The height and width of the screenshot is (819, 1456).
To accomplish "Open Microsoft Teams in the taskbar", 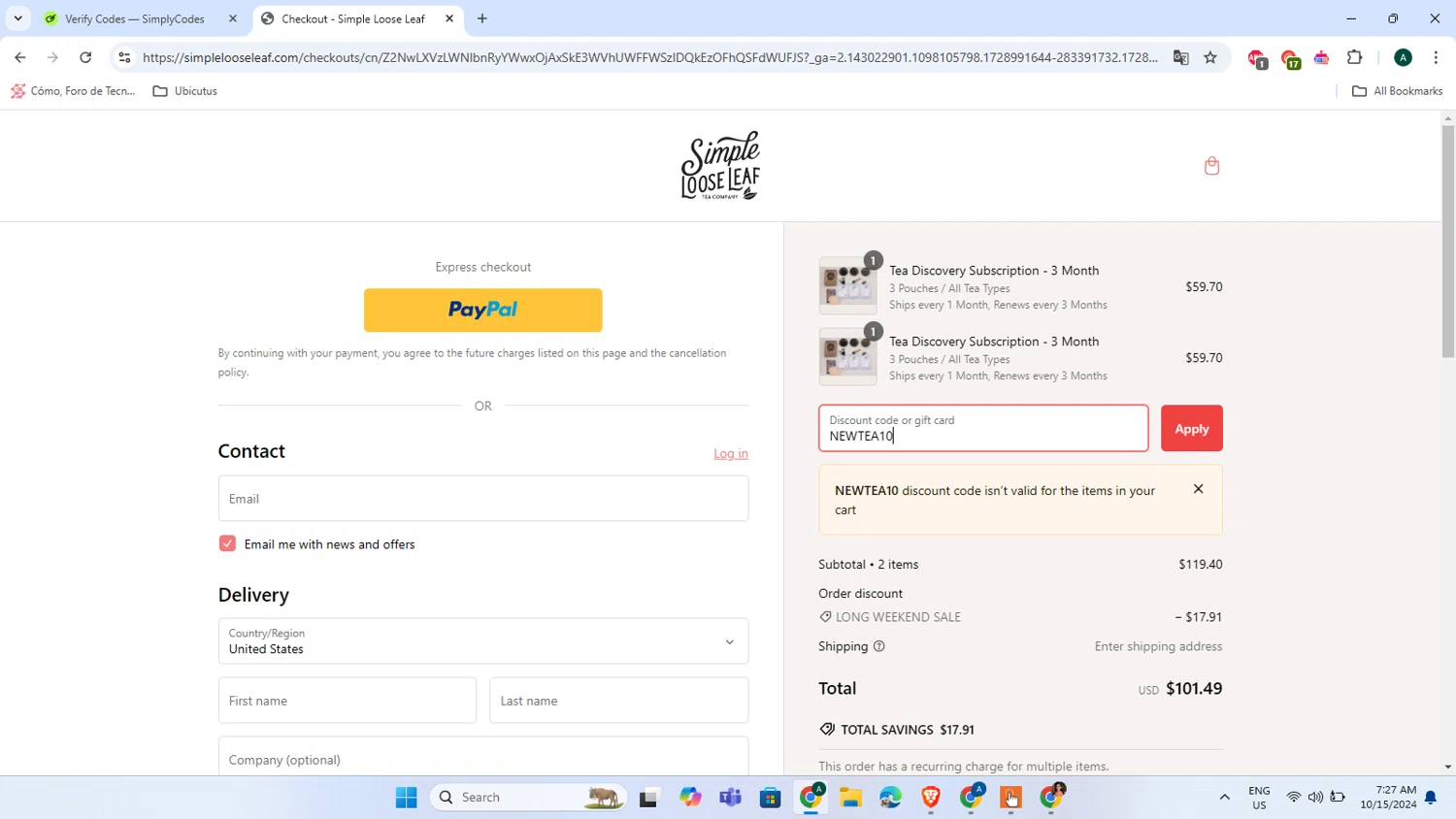I will [730, 797].
